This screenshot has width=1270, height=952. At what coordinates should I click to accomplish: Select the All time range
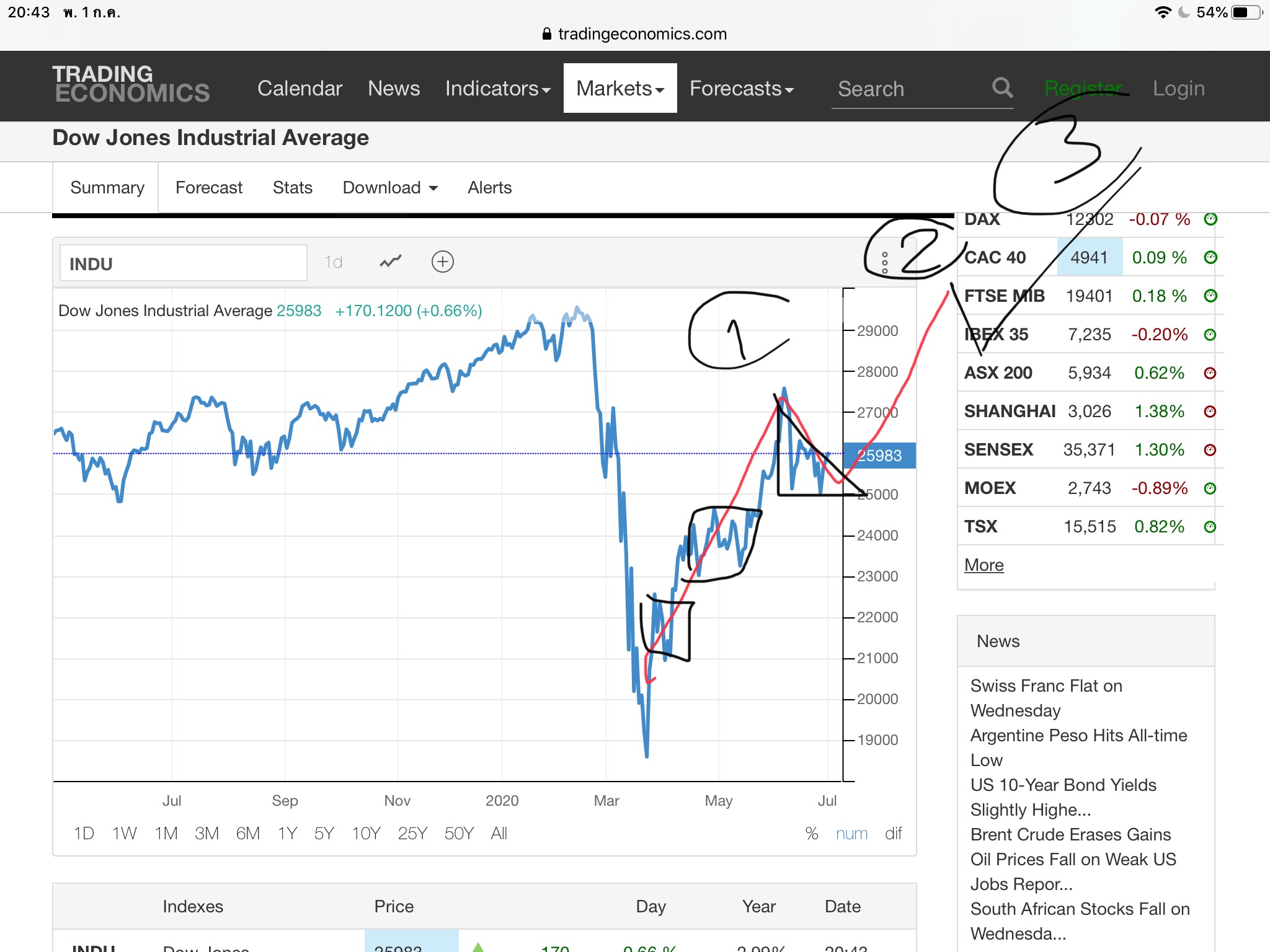click(499, 834)
